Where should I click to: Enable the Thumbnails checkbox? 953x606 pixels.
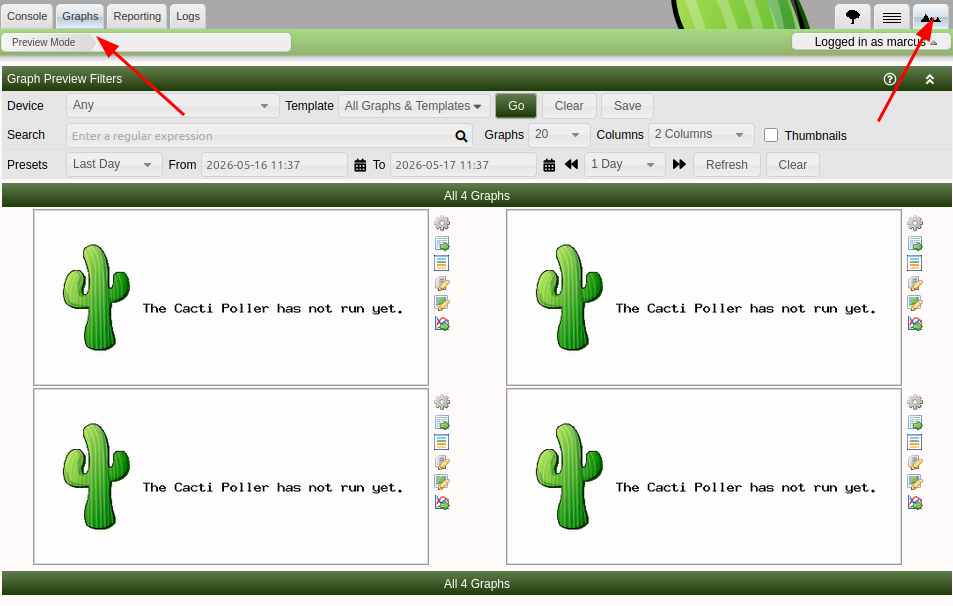coord(771,135)
